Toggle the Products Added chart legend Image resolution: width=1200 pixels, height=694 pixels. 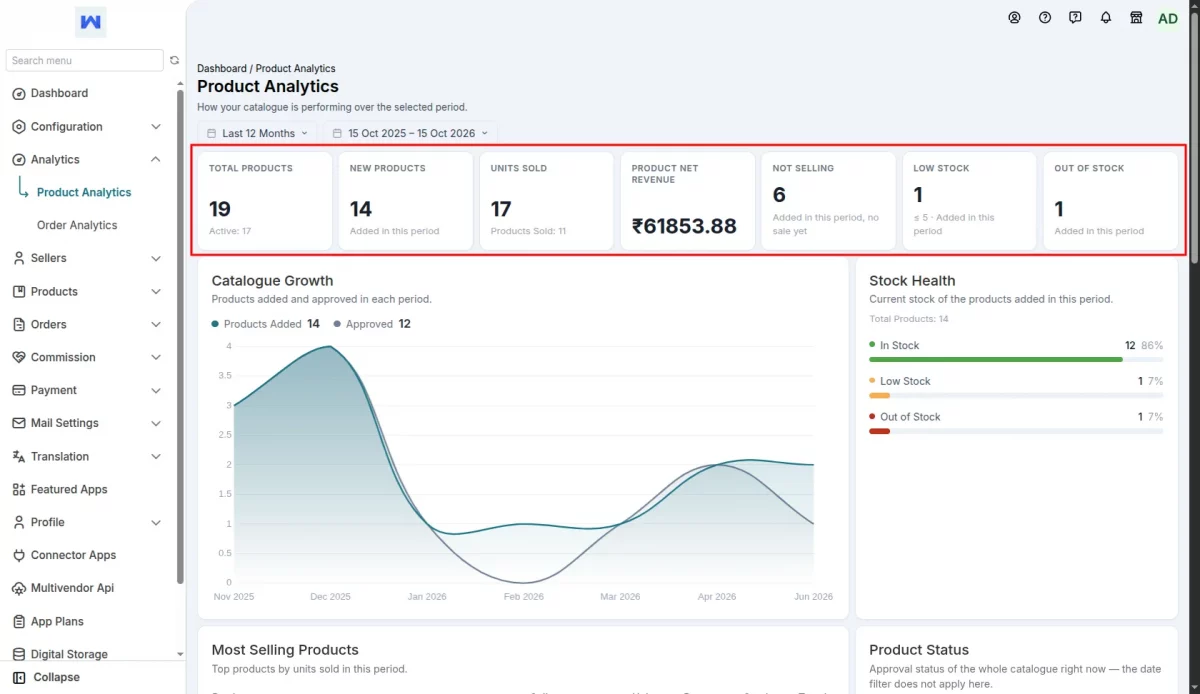coord(265,324)
